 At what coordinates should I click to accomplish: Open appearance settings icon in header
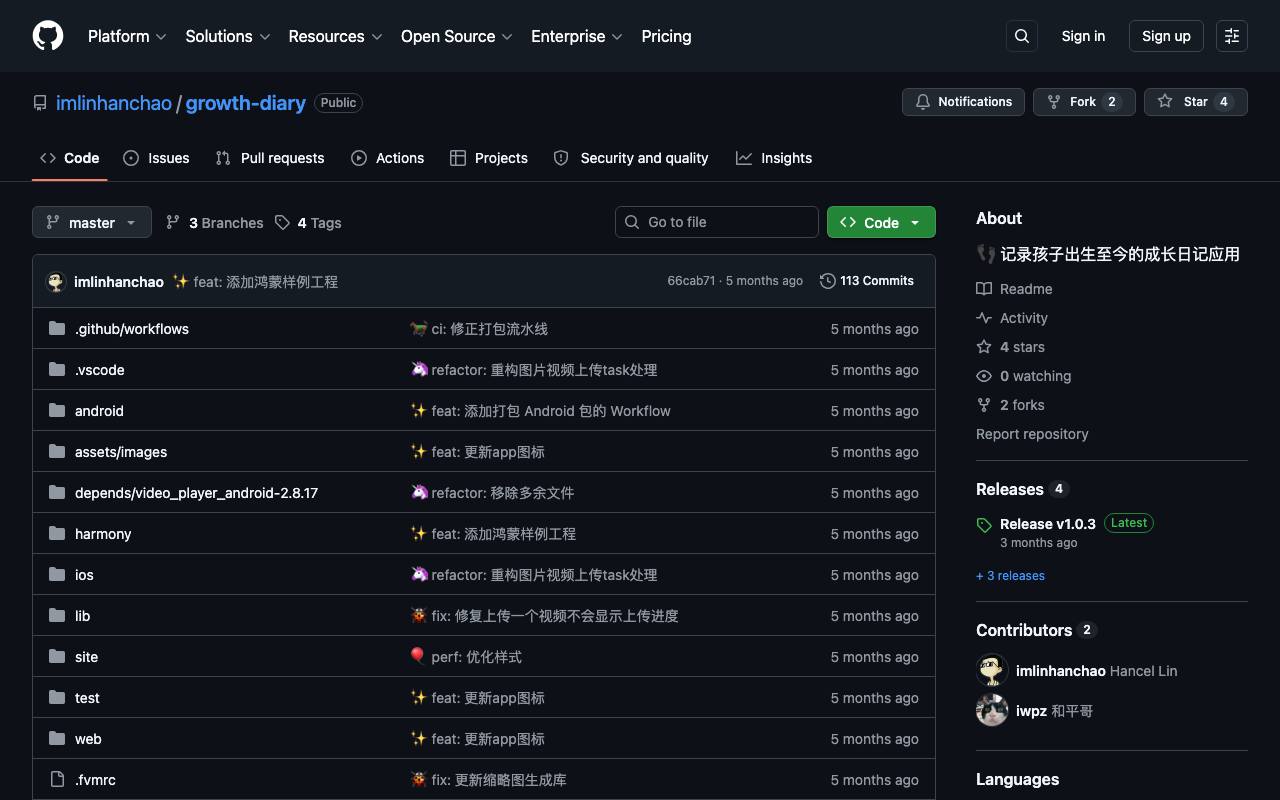(1232, 36)
